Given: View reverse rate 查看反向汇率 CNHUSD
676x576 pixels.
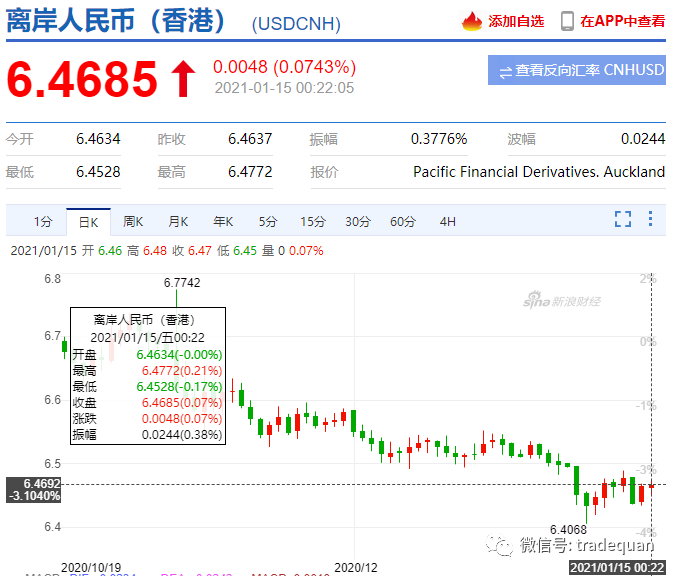Looking at the screenshot, I should (577, 70).
